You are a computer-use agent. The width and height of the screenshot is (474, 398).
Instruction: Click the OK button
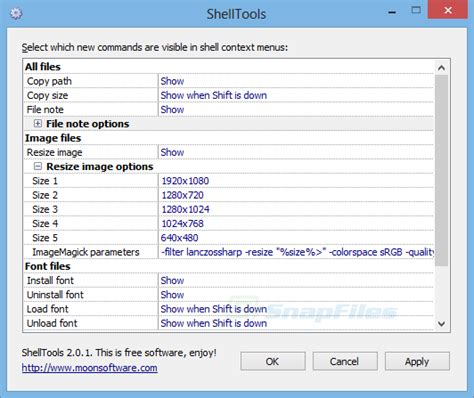pyautogui.click(x=273, y=361)
